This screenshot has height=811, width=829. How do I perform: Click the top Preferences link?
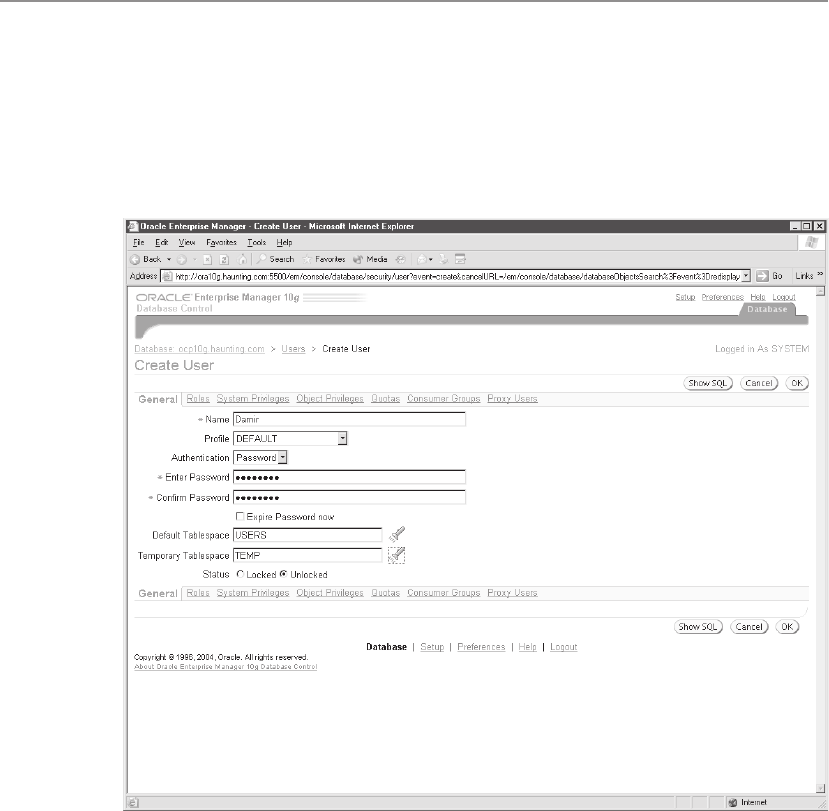point(723,297)
